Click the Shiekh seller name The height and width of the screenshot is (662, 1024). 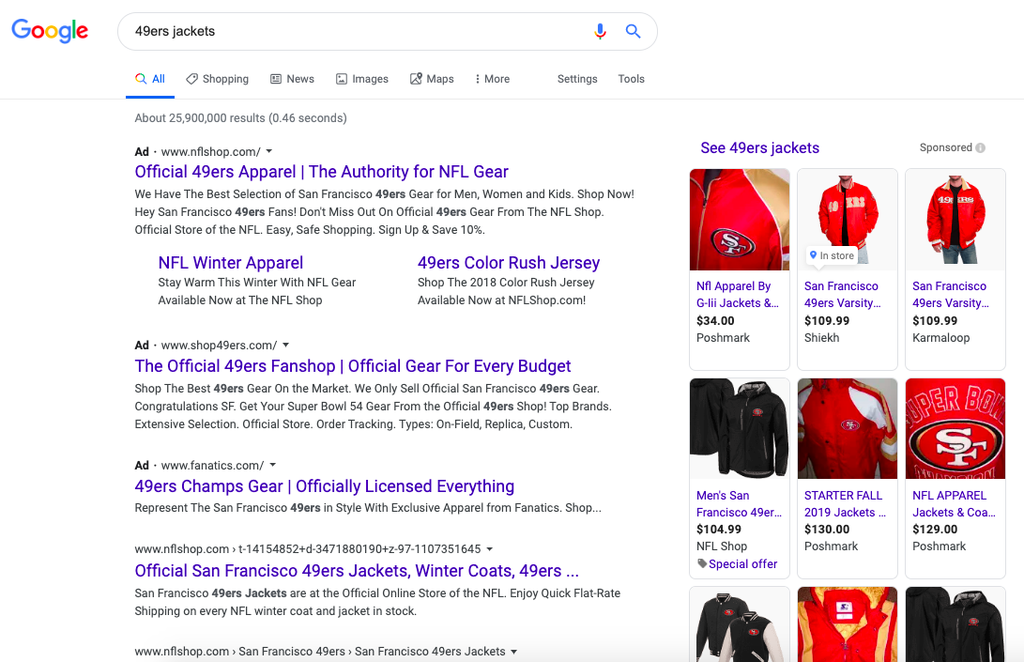pyautogui.click(x=822, y=338)
